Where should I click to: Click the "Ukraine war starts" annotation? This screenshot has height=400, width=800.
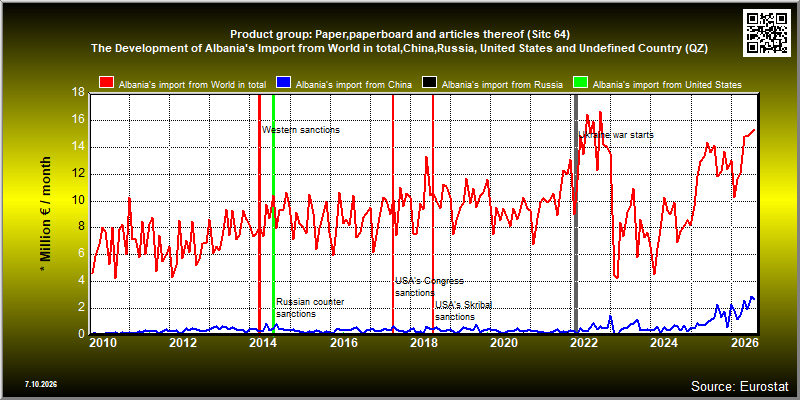coord(616,135)
